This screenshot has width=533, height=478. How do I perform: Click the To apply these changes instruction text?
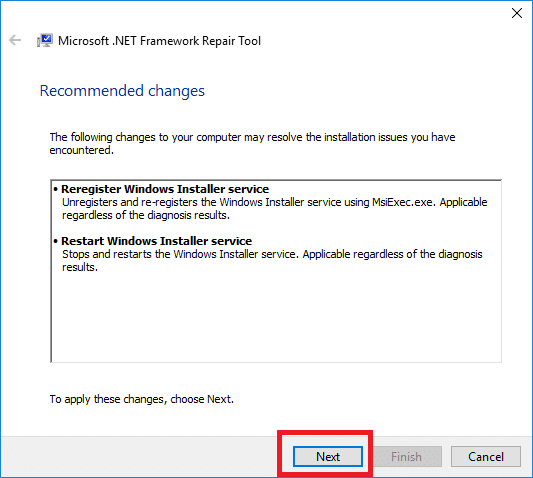(x=142, y=399)
